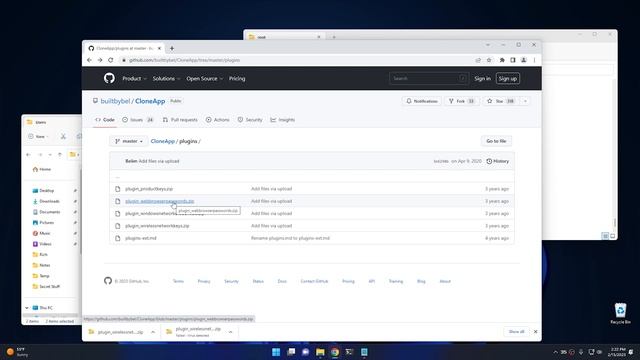Click the Sign up button

508,78
